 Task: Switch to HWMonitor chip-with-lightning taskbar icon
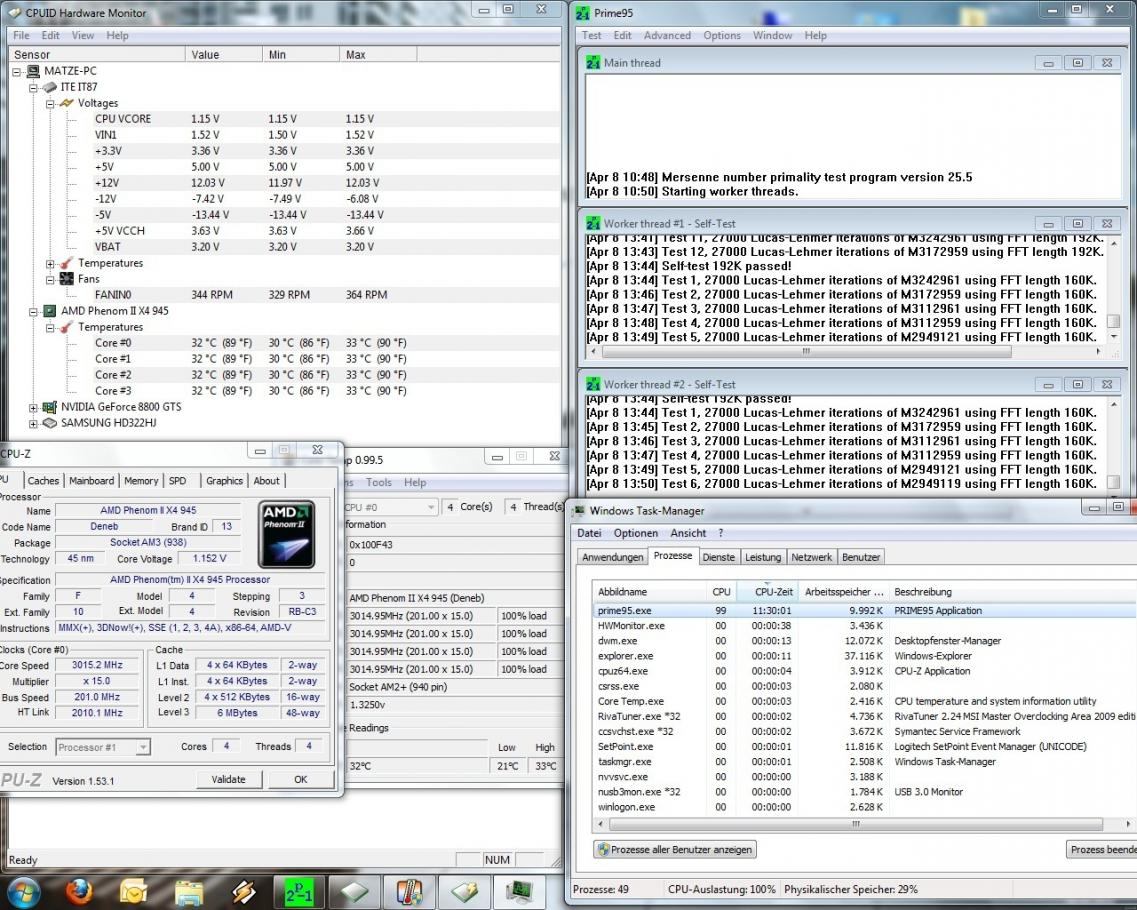pos(465,892)
